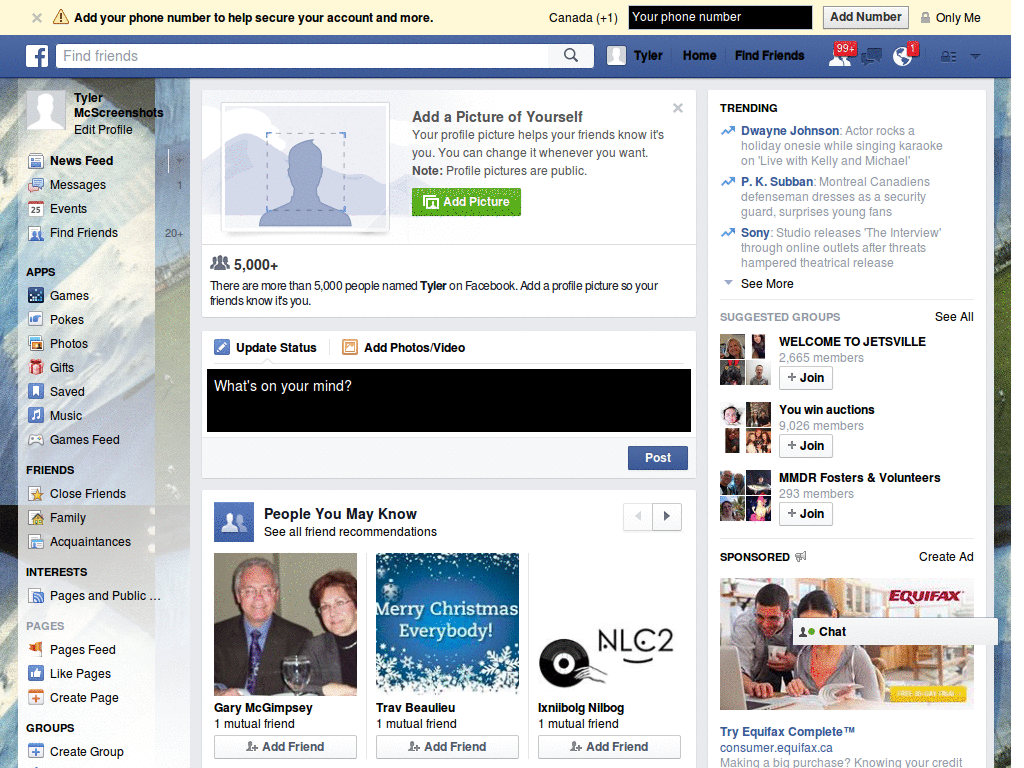Image resolution: width=1024 pixels, height=768 pixels.
Task: Join You win auctions group
Action: tap(806, 445)
